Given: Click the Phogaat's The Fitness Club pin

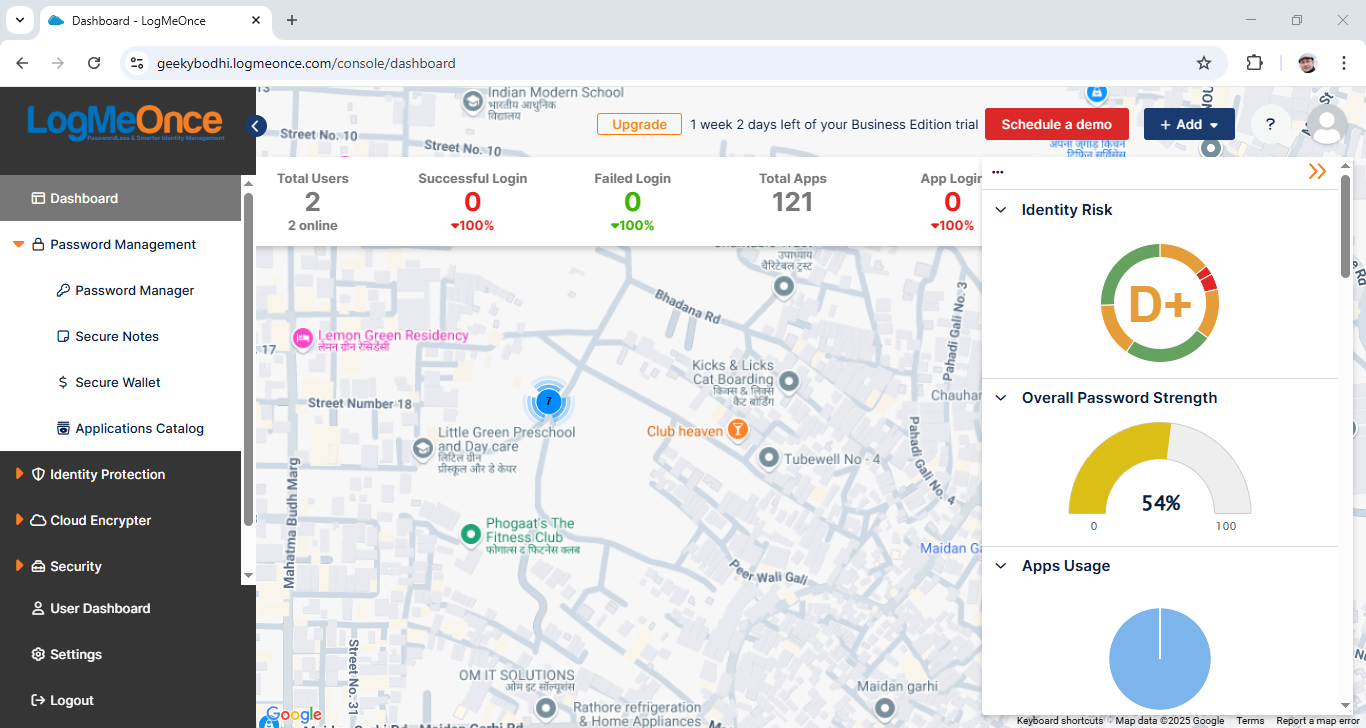Looking at the screenshot, I should click(x=471, y=535).
